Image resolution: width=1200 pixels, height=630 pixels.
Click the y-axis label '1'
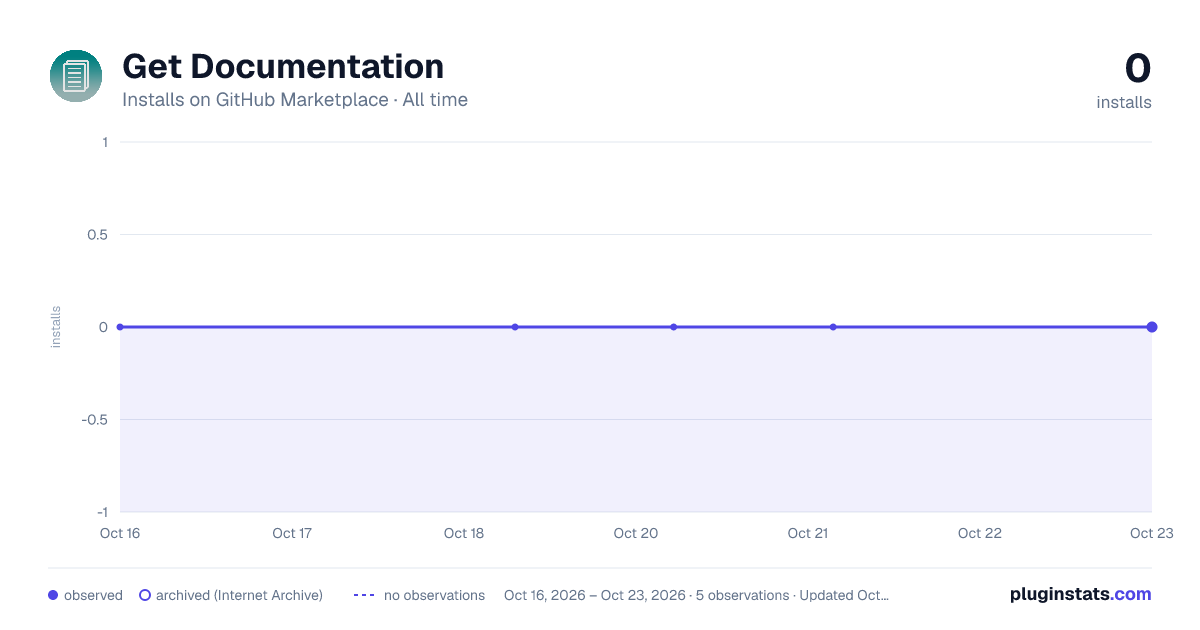105,142
